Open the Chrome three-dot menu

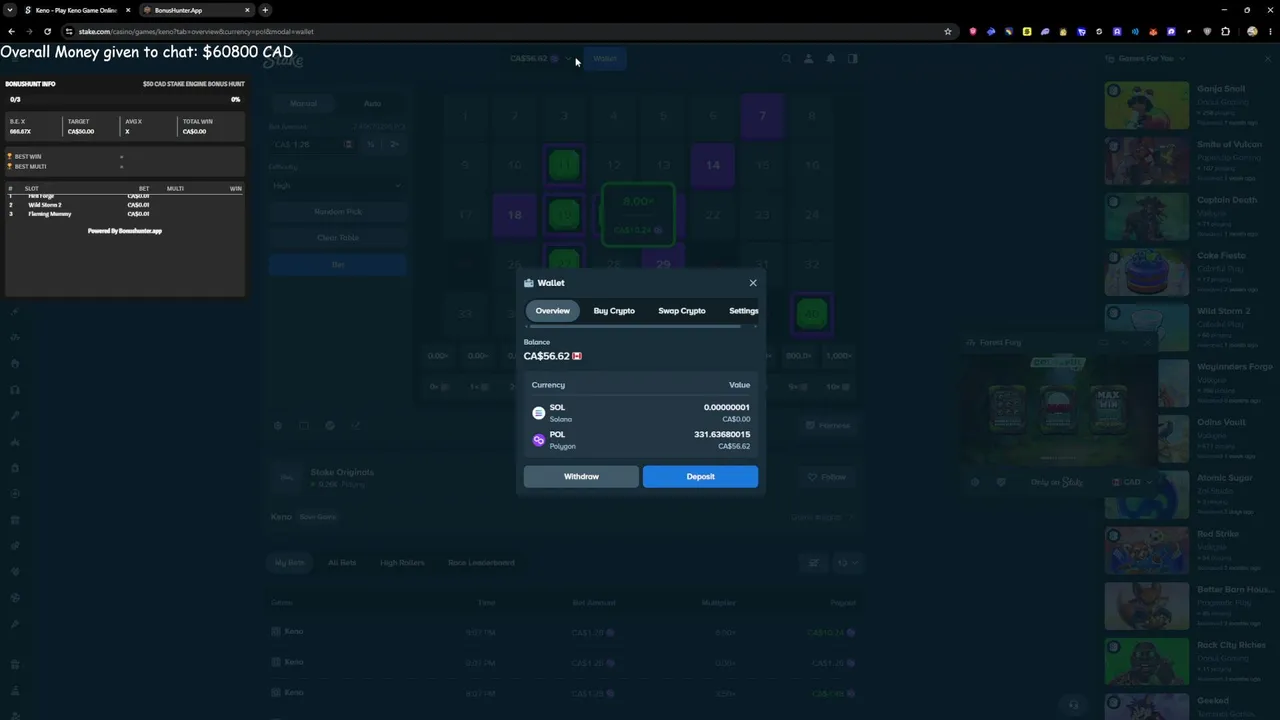click(1269, 31)
